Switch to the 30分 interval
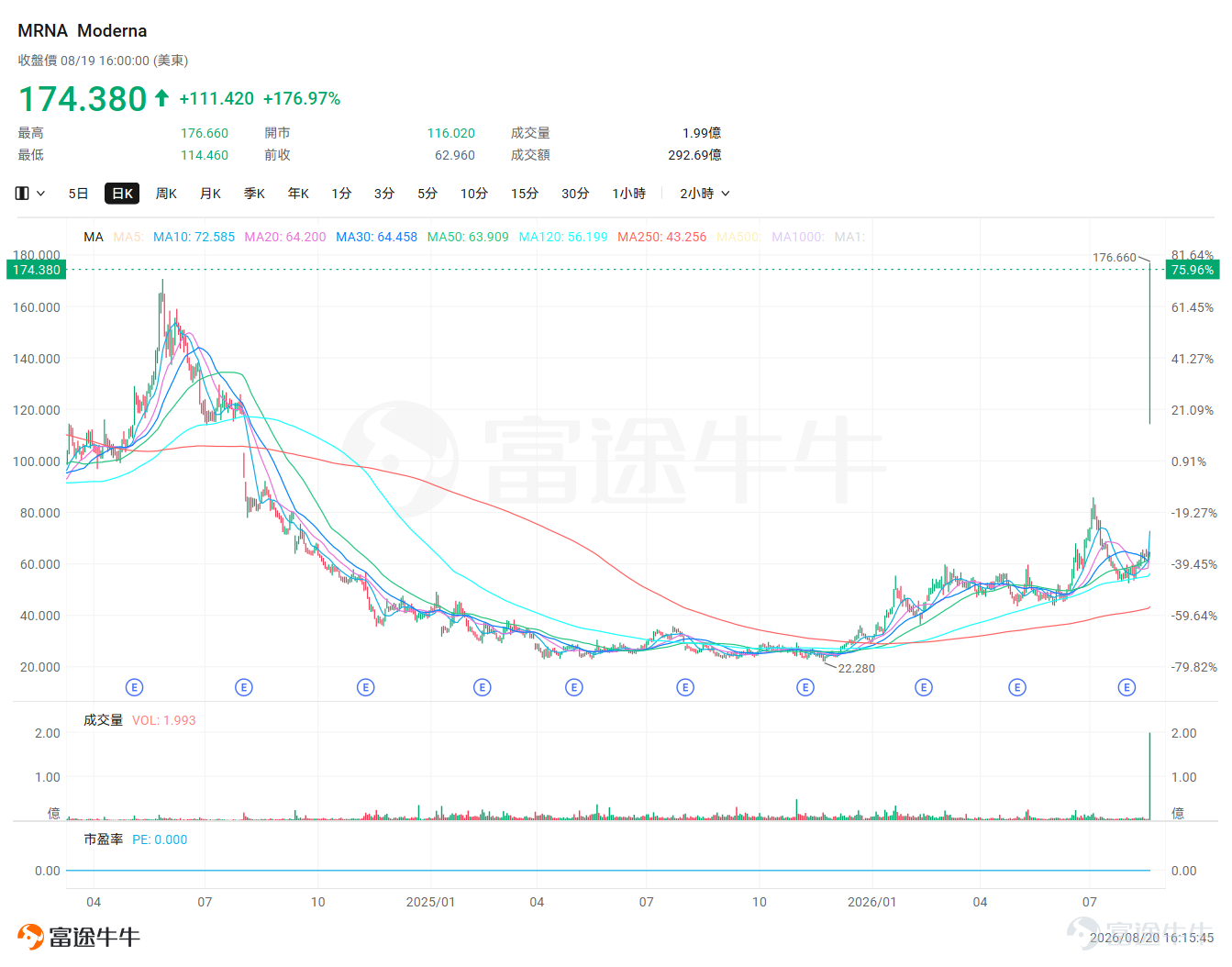Viewport: 1232px width, 967px height. point(575,194)
